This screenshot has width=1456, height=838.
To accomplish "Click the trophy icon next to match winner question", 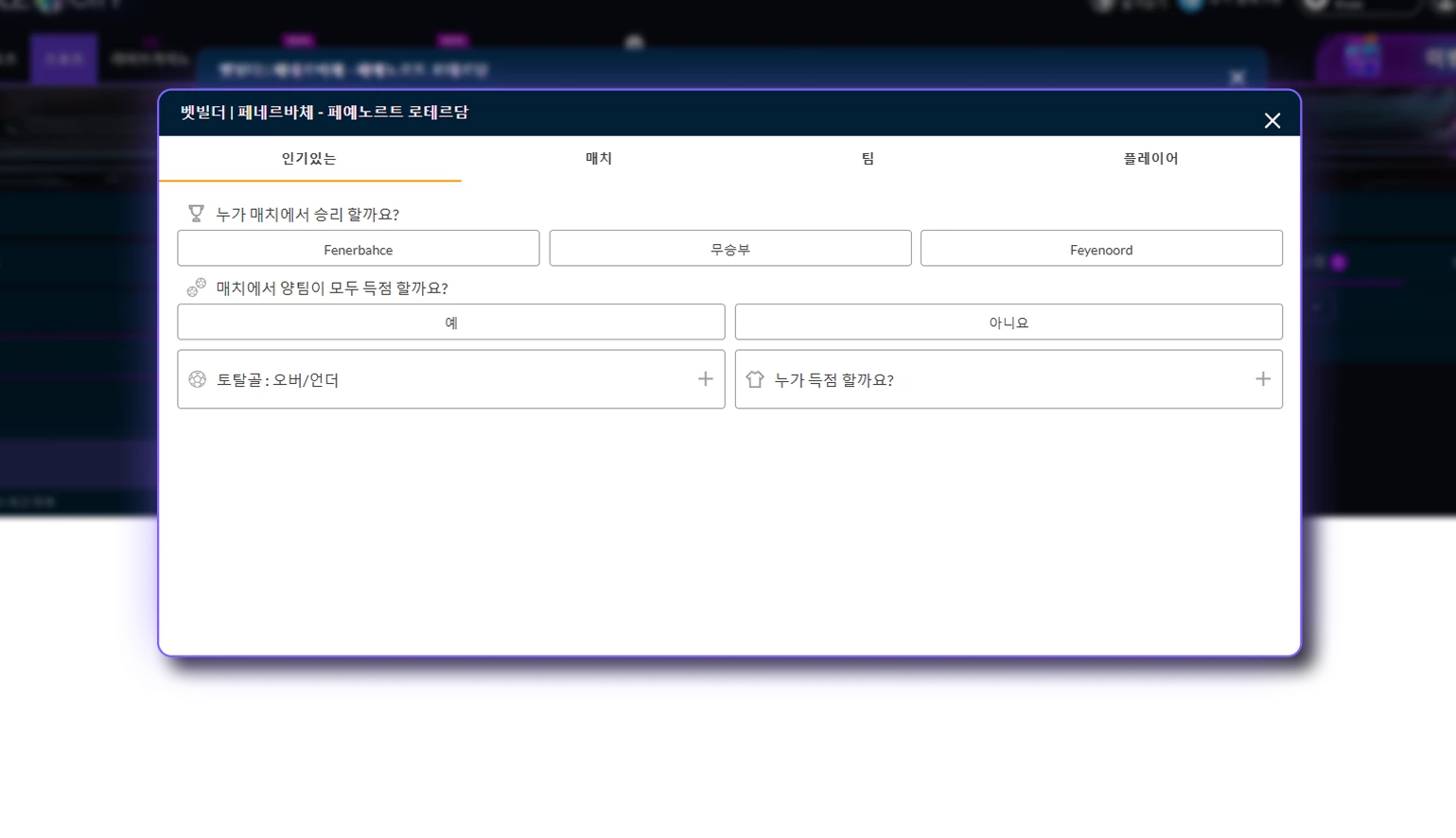I will [x=196, y=214].
